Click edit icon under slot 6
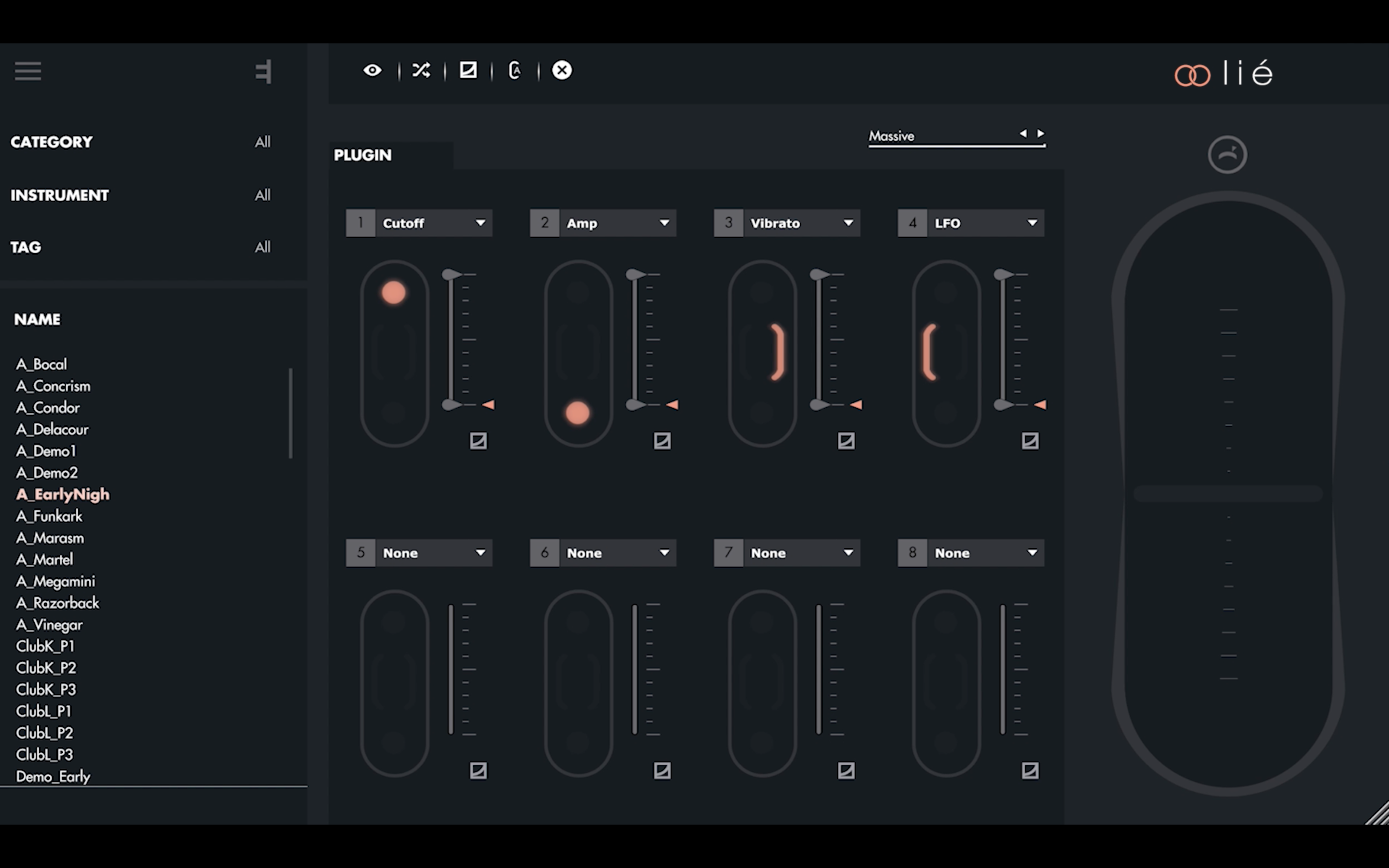The height and width of the screenshot is (868, 1389). pos(662,771)
